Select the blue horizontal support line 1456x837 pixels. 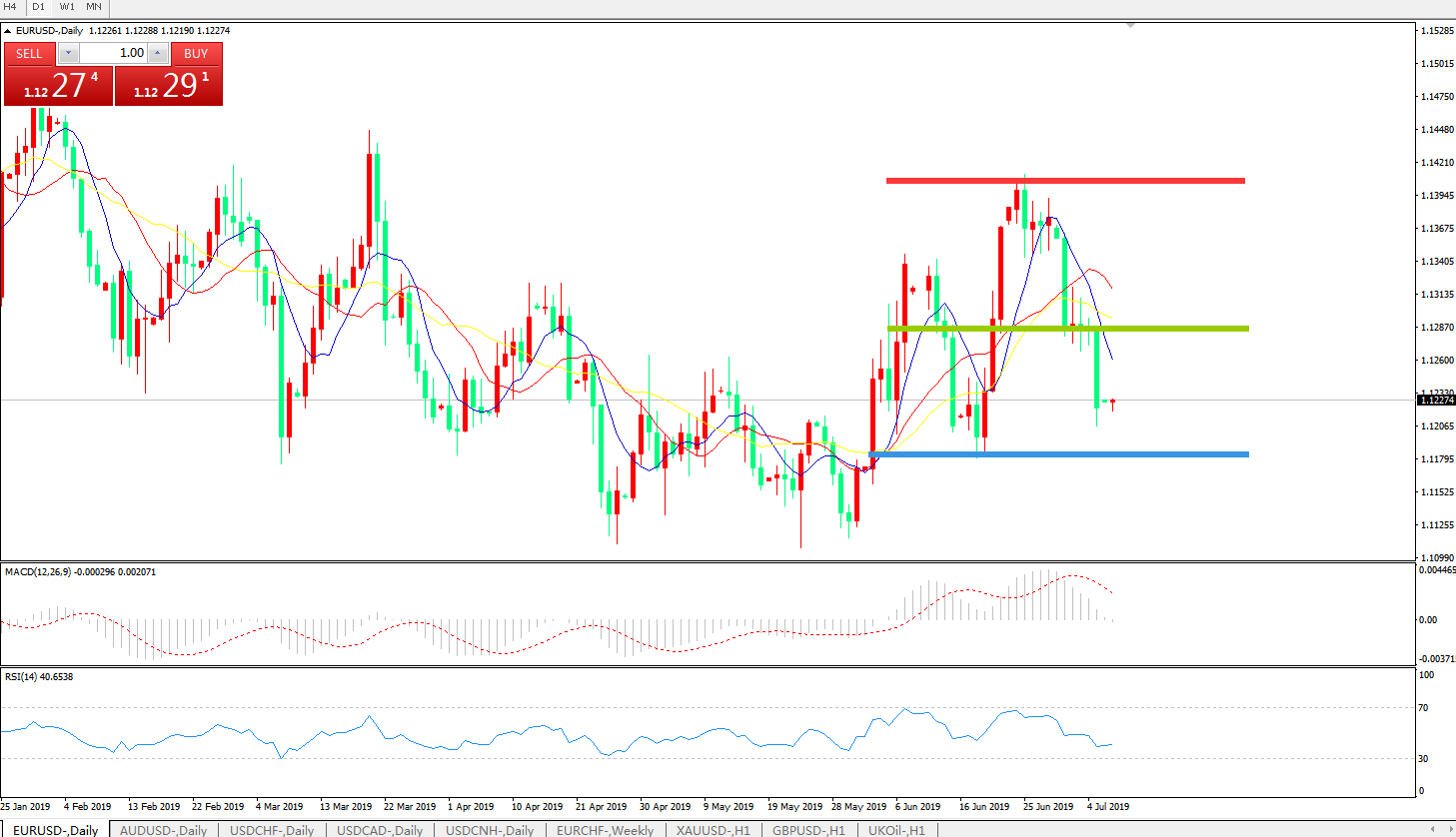click(x=1059, y=454)
